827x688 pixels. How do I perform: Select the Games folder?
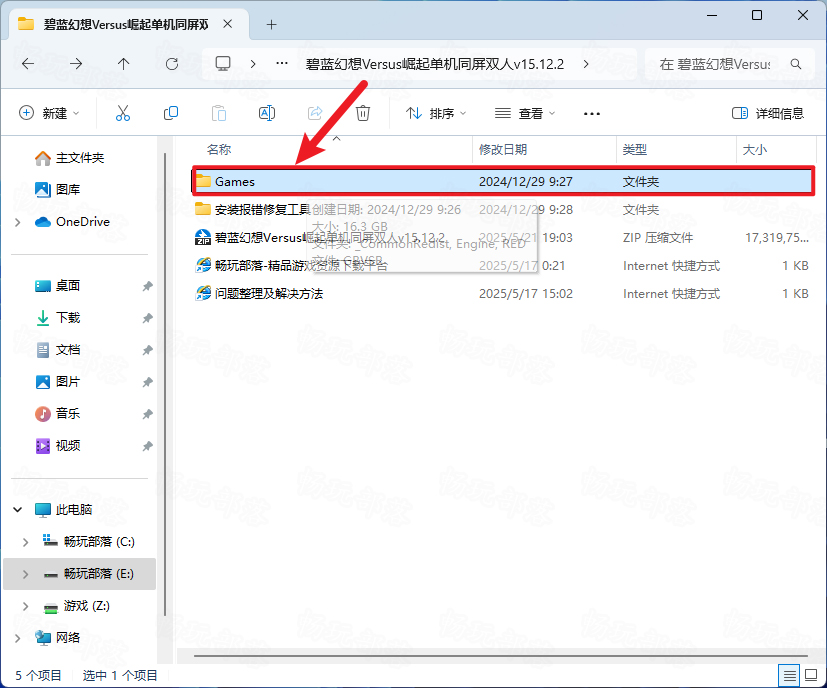(x=503, y=181)
